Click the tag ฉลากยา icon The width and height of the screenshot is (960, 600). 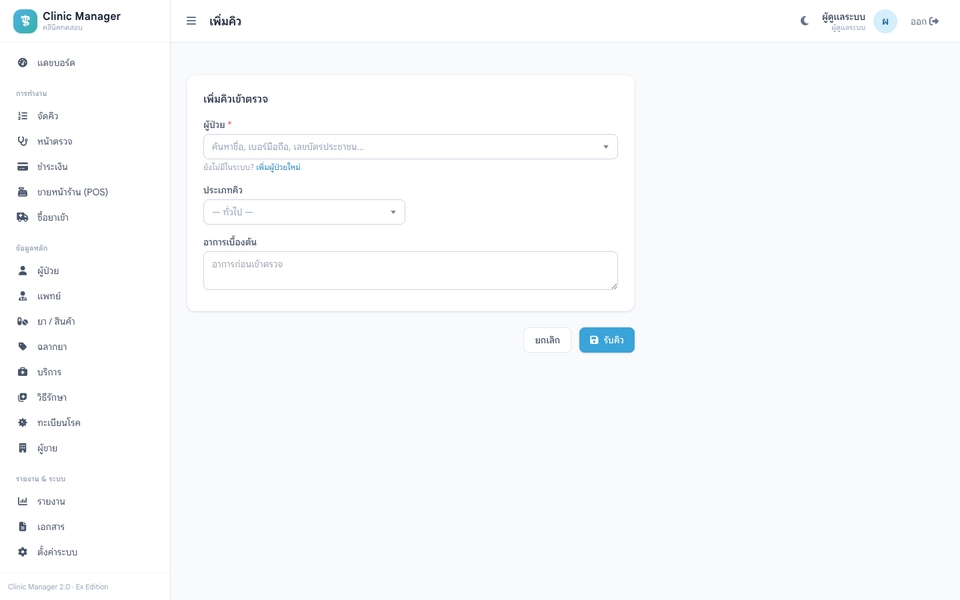point(23,347)
